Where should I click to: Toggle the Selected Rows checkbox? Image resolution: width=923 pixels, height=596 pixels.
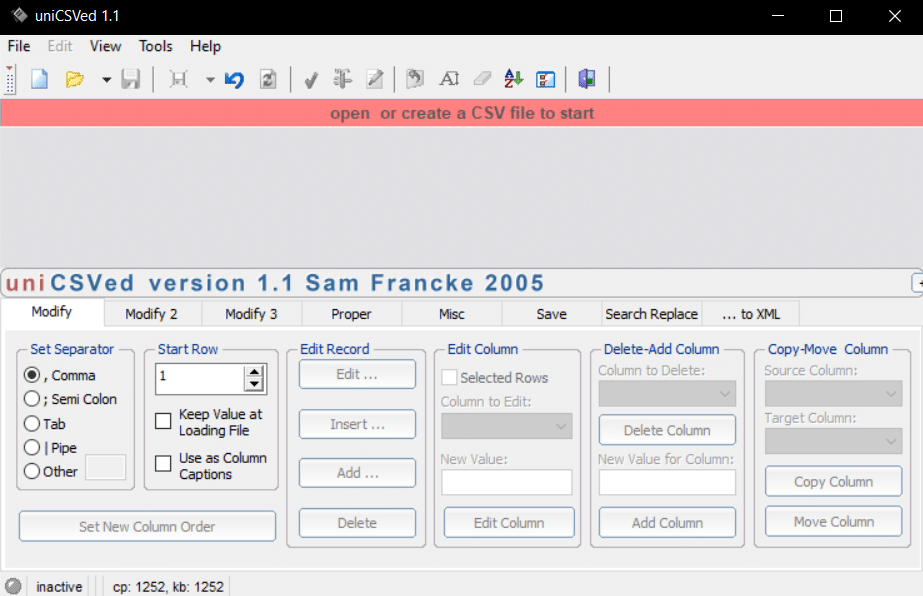pyautogui.click(x=450, y=378)
